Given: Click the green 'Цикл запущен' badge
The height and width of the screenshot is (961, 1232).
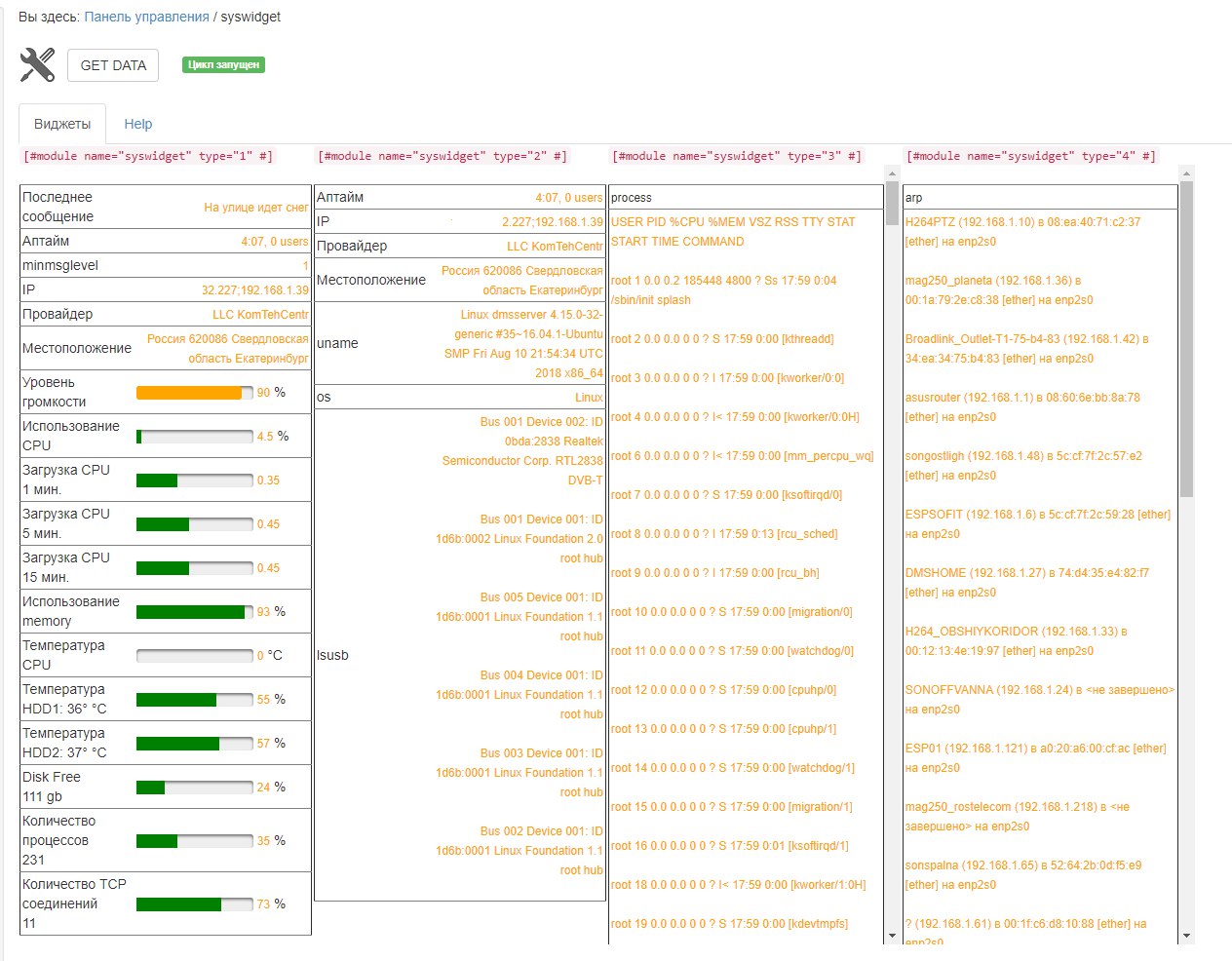Looking at the screenshot, I should click(x=223, y=65).
